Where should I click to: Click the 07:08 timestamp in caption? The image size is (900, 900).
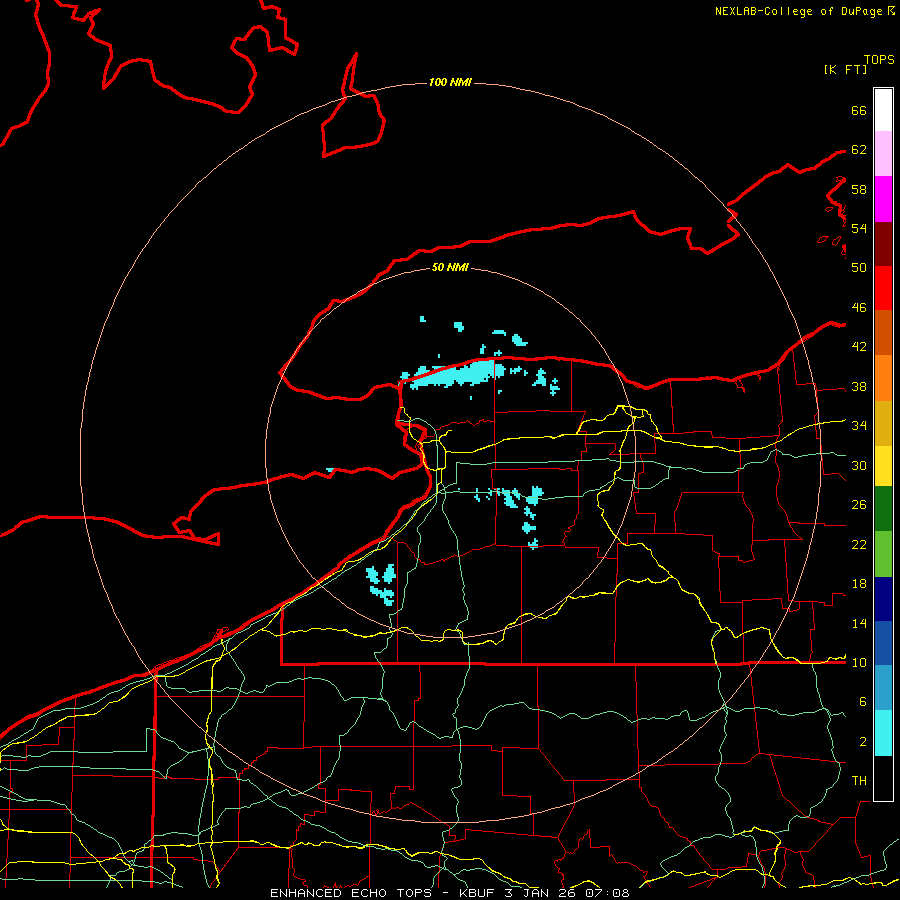click(607, 893)
